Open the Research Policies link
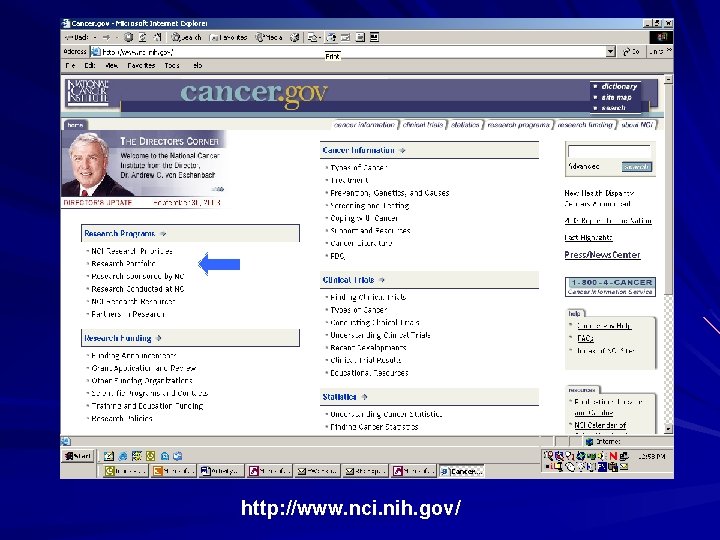The height and width of the screenshot is (540, 720). 122,419
